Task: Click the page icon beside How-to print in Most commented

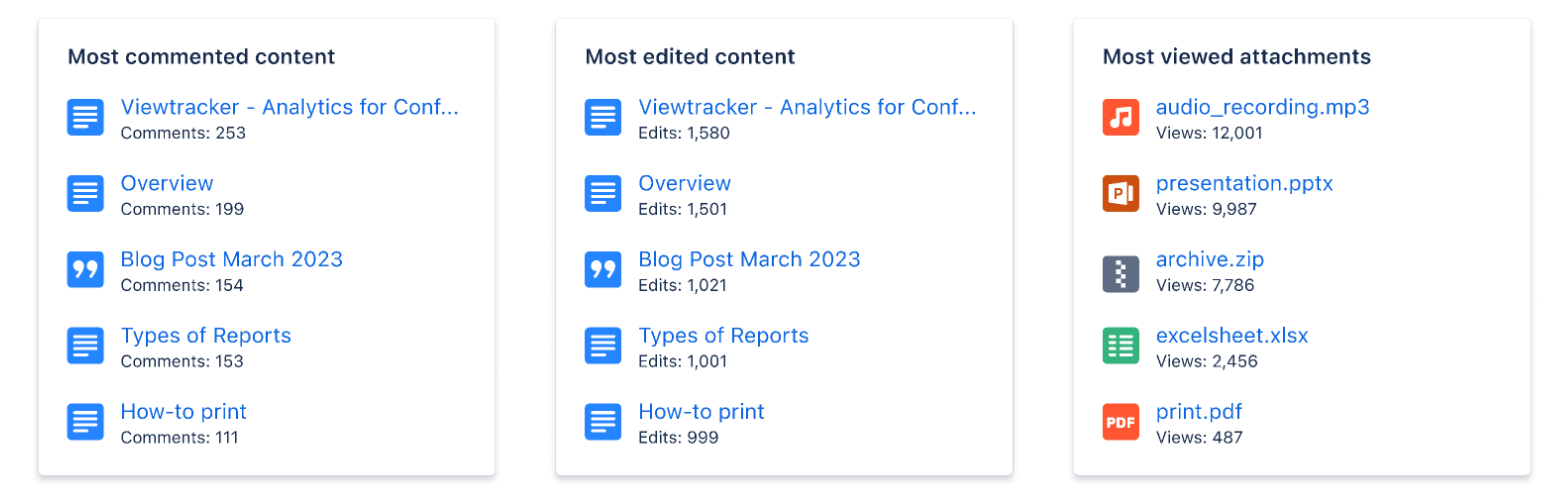Action: pyautogui.click(x=85, y=422)
